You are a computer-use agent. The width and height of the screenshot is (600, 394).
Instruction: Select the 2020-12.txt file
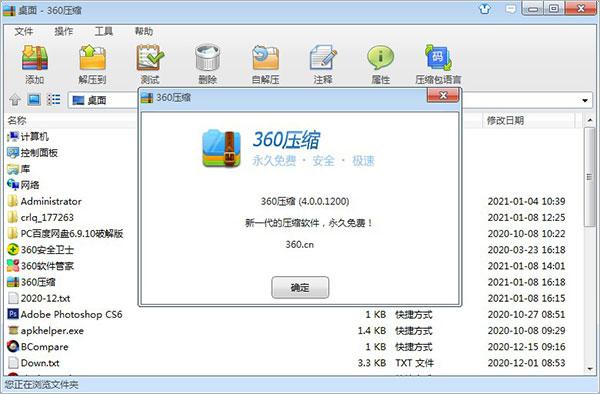pos(39,298)
